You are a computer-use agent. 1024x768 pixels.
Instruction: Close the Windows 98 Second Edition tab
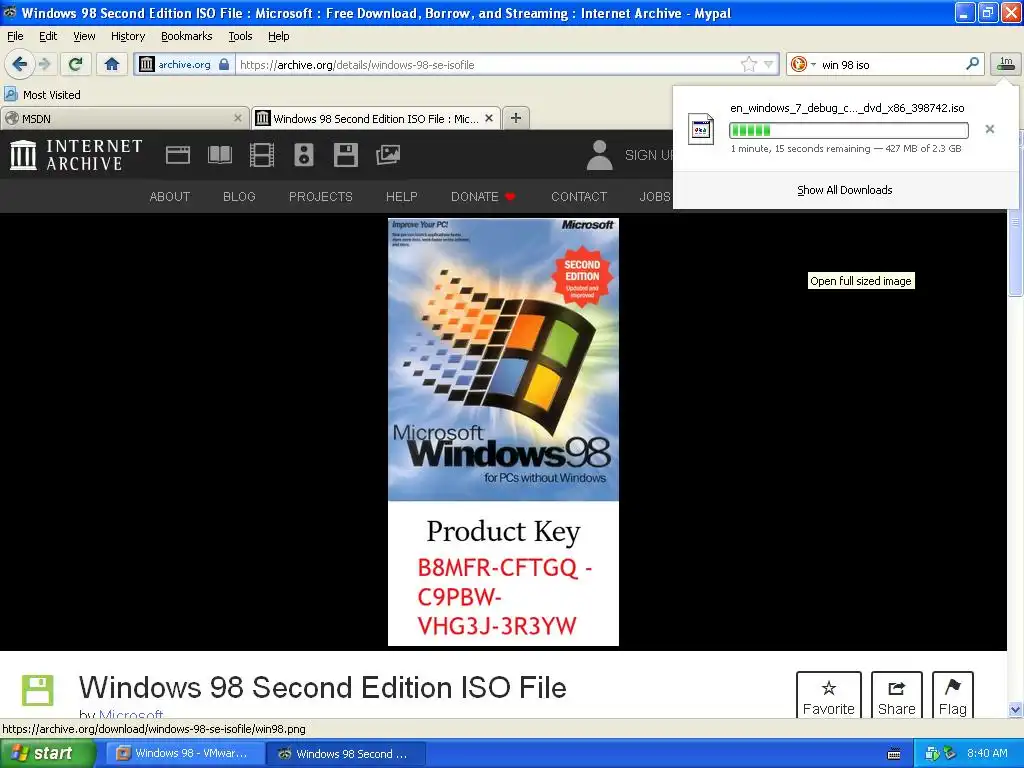488,118
